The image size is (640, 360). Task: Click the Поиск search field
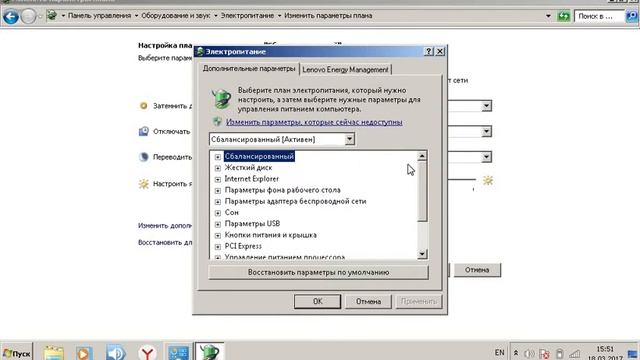[x=599, y=16]
